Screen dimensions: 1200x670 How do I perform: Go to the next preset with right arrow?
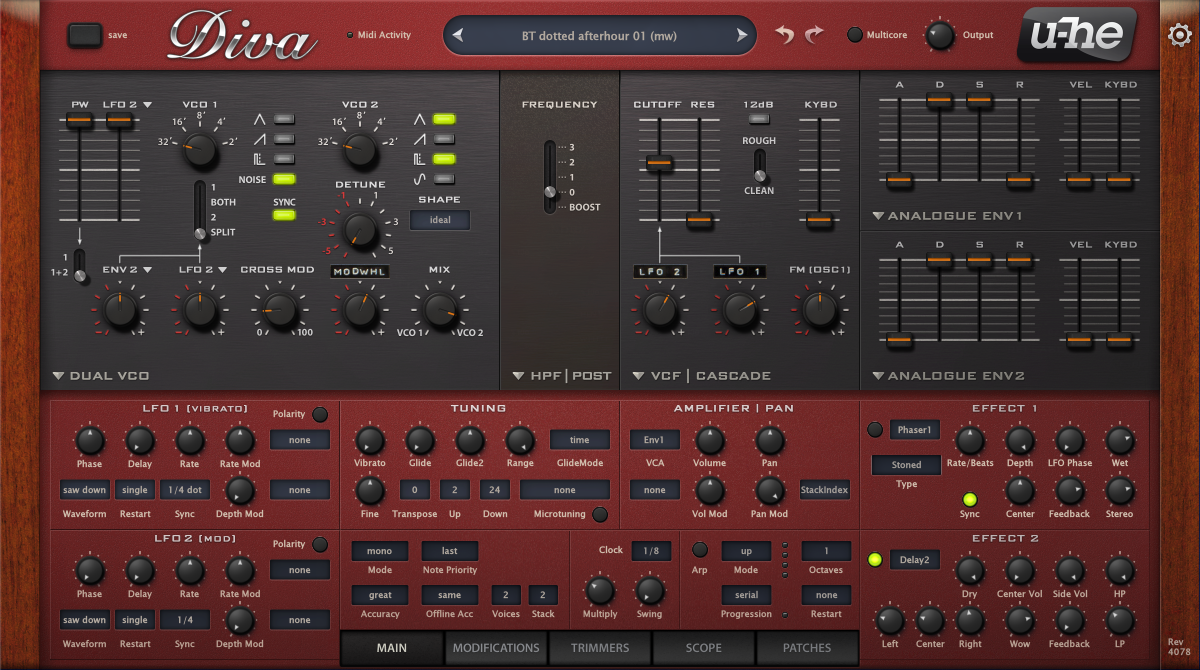(741, 36)
